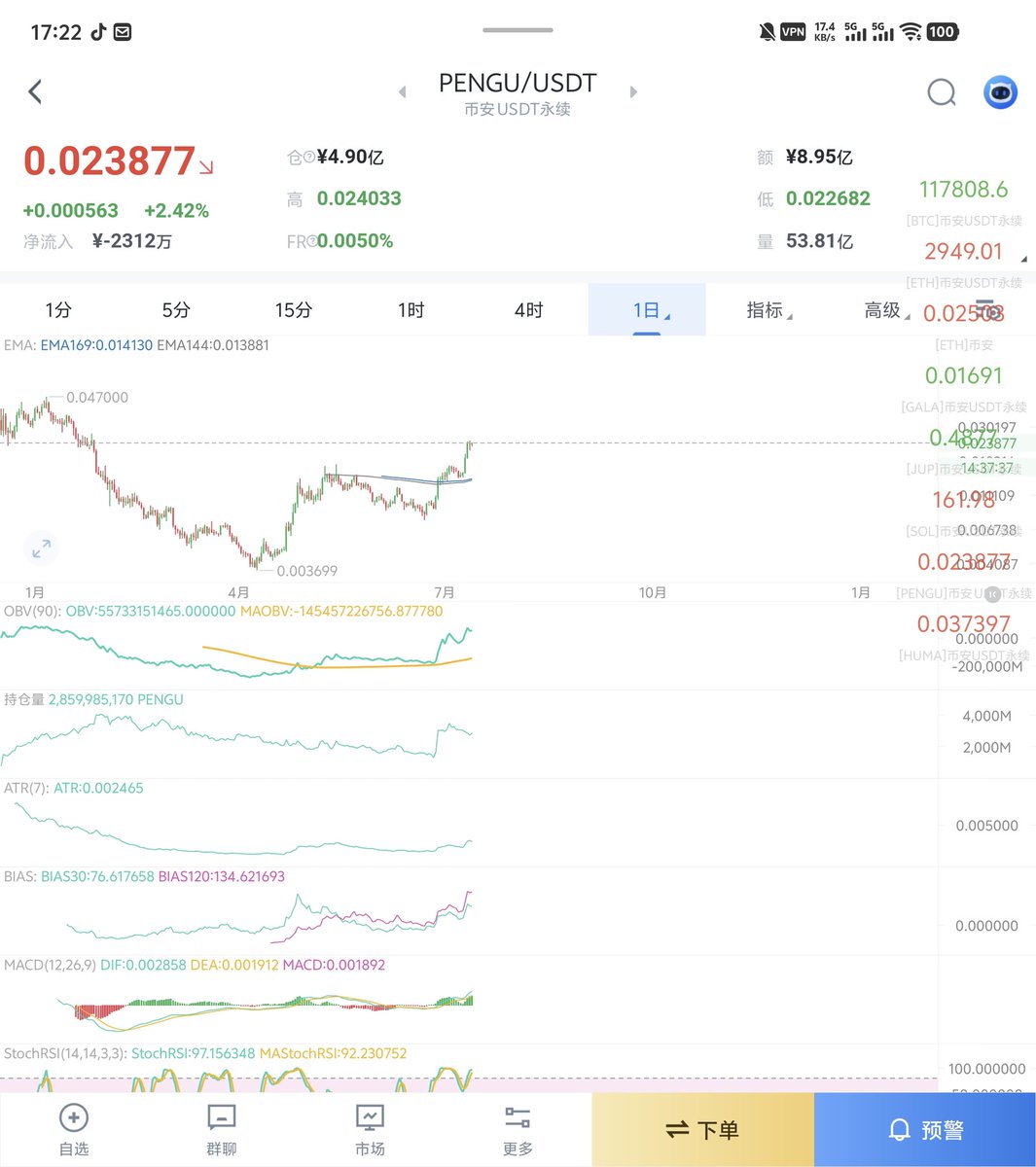
Task: Tap the PENGU/USDT pair title
Action: click(x=518, y=84)
